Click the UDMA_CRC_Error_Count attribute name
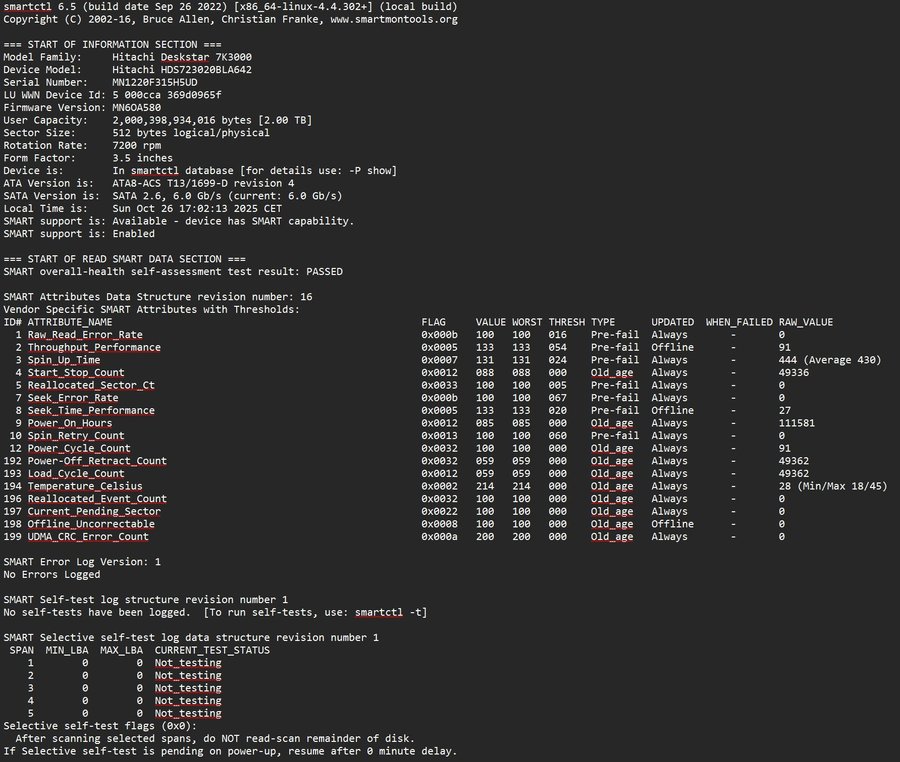Screen dimensions: 900x762 [90, 537]
